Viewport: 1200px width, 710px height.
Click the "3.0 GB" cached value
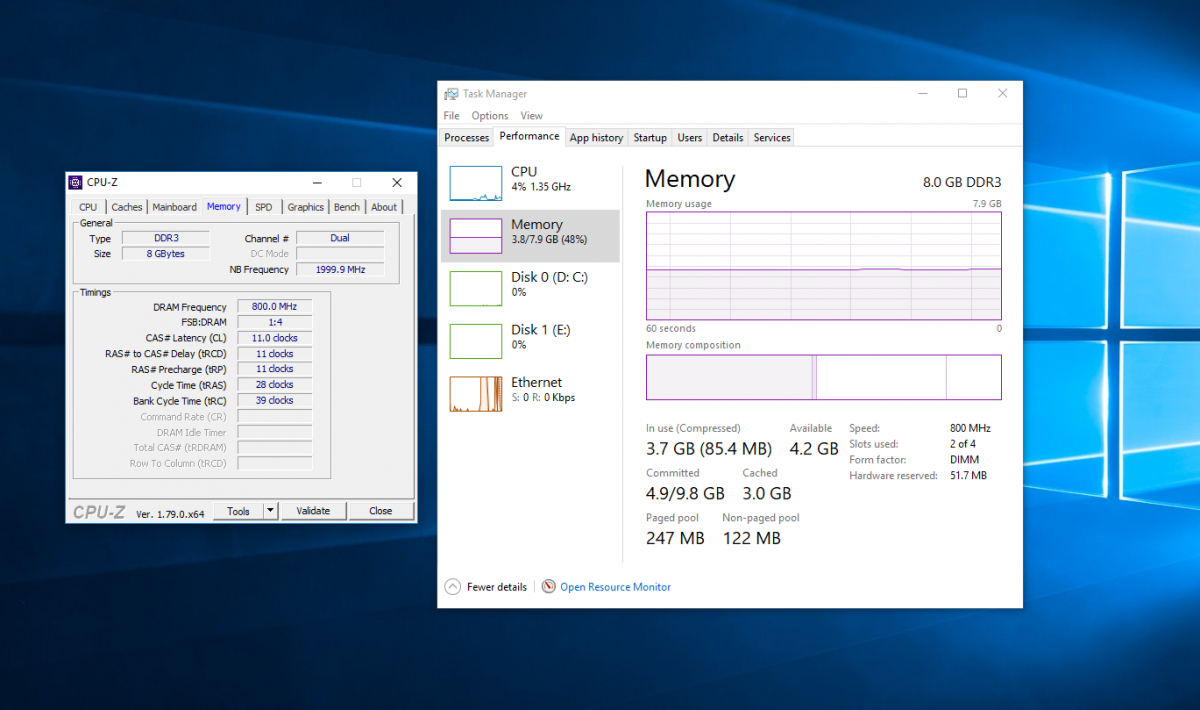767,493
